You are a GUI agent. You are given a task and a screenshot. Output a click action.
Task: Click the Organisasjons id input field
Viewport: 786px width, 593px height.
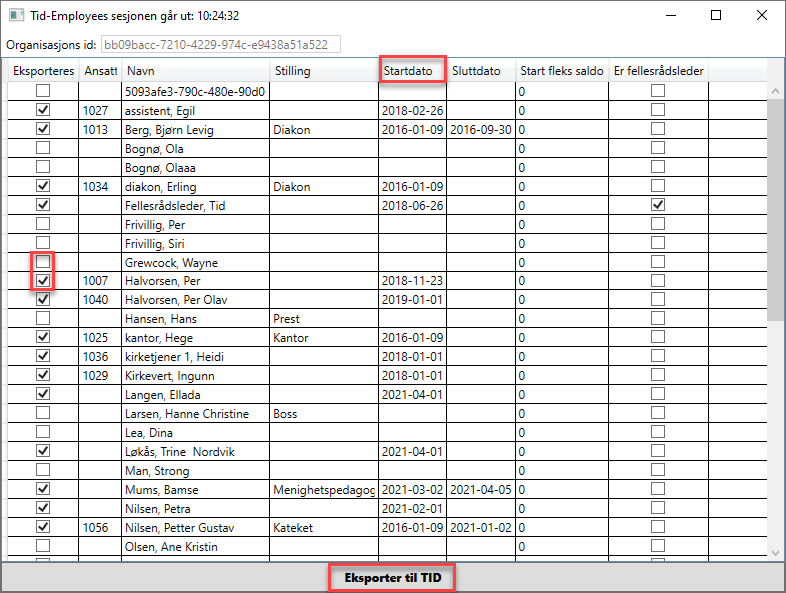[221, 44]
